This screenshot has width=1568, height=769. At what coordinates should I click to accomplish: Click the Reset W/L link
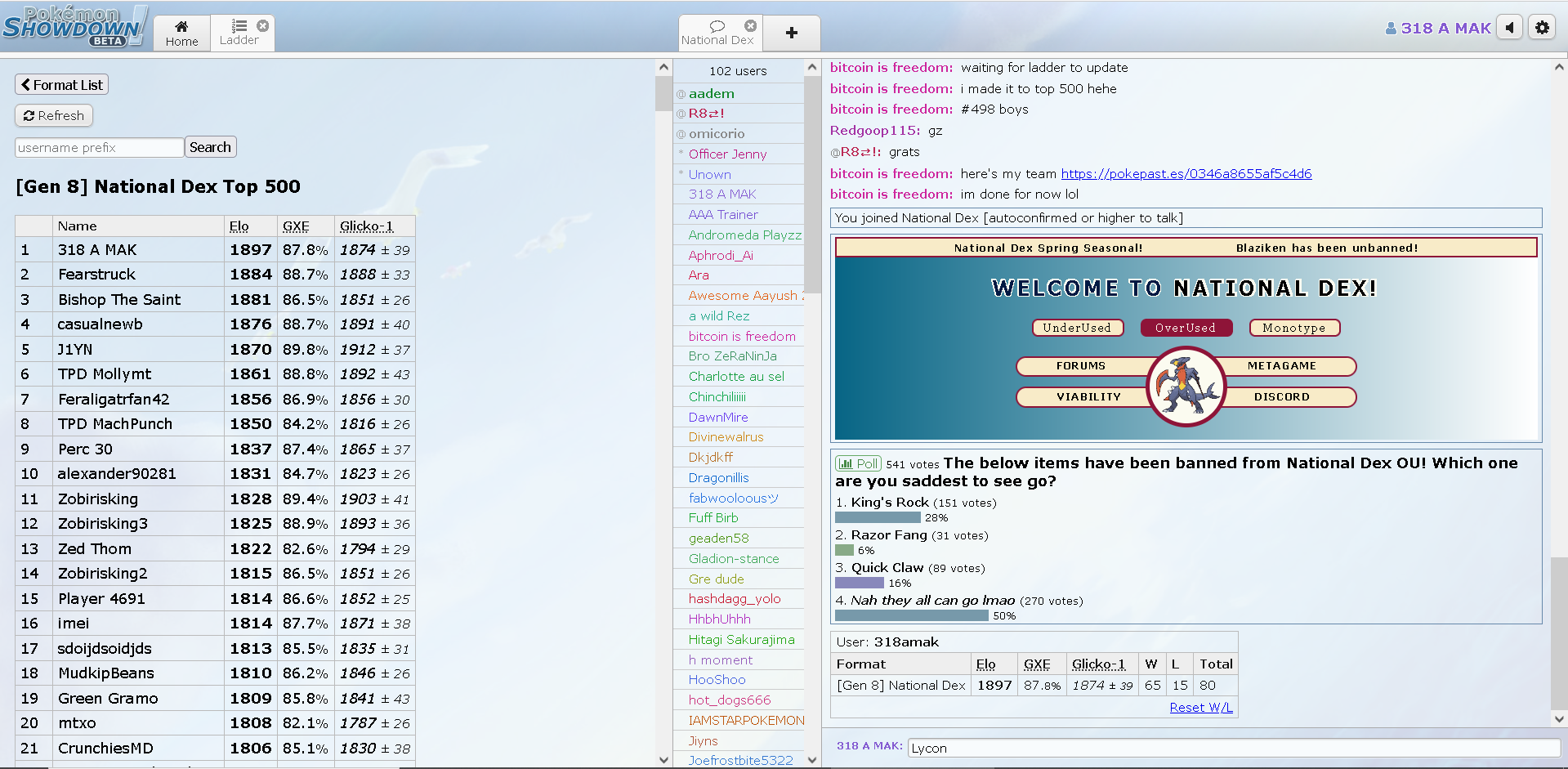(1201, 708)
